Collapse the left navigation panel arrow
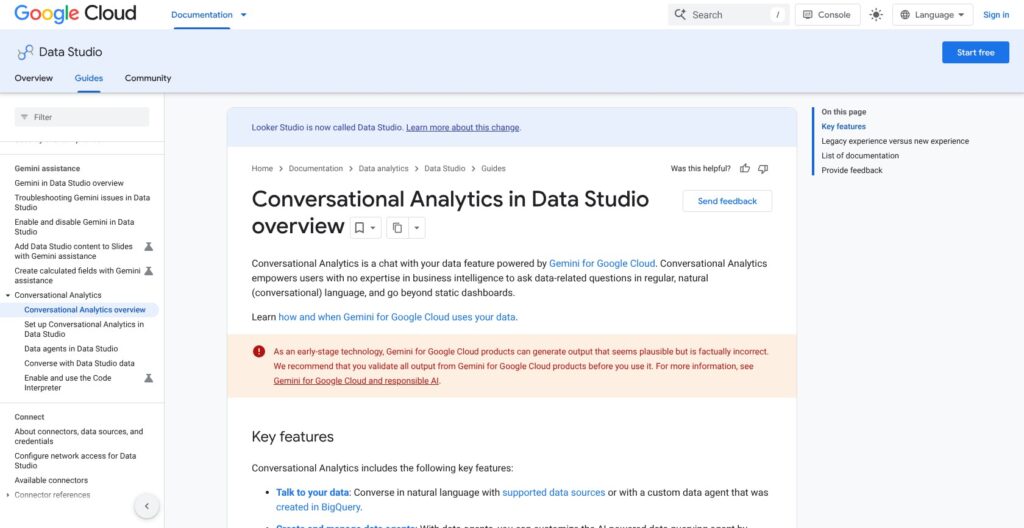Image resolution: width=1024 pixels, height=528 pixels. click(x=146, y=506)
